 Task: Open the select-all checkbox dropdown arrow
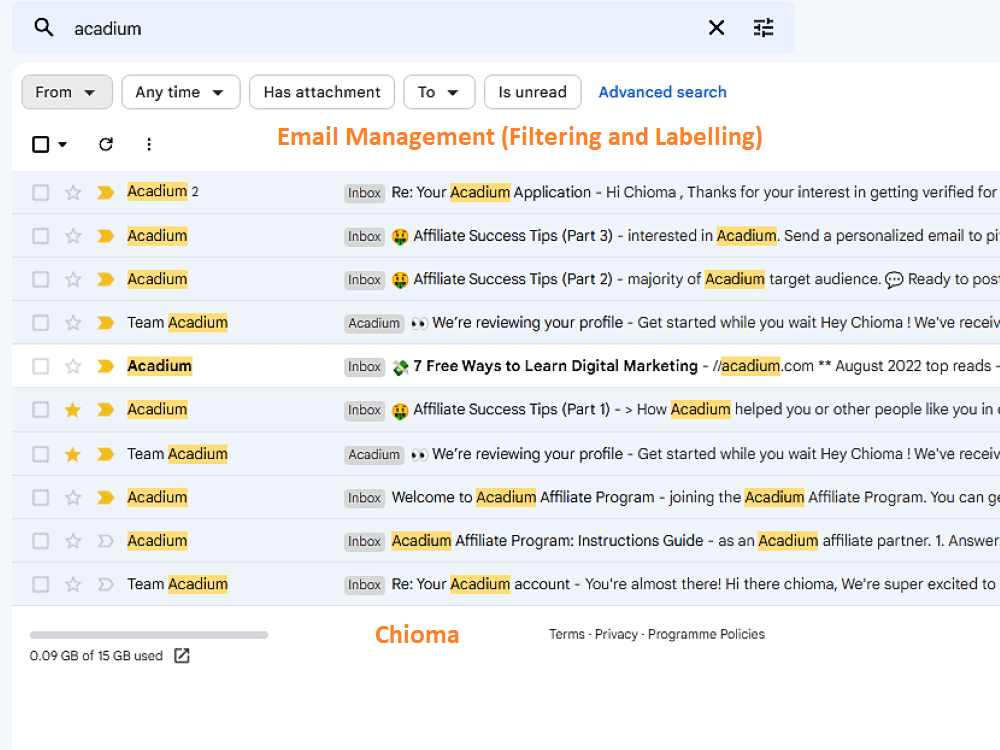tap(62, 144)
